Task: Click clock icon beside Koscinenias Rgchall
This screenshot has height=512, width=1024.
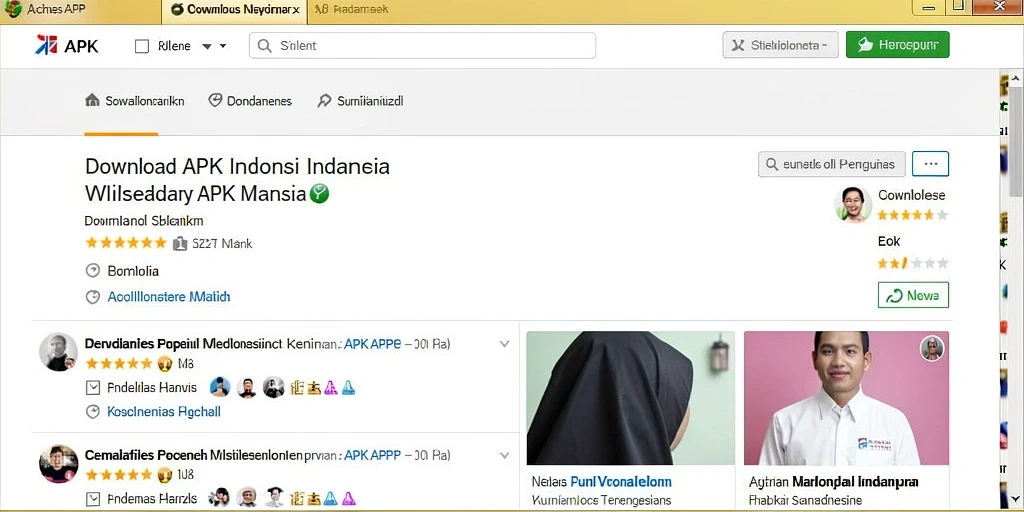Action: [93, 411]
